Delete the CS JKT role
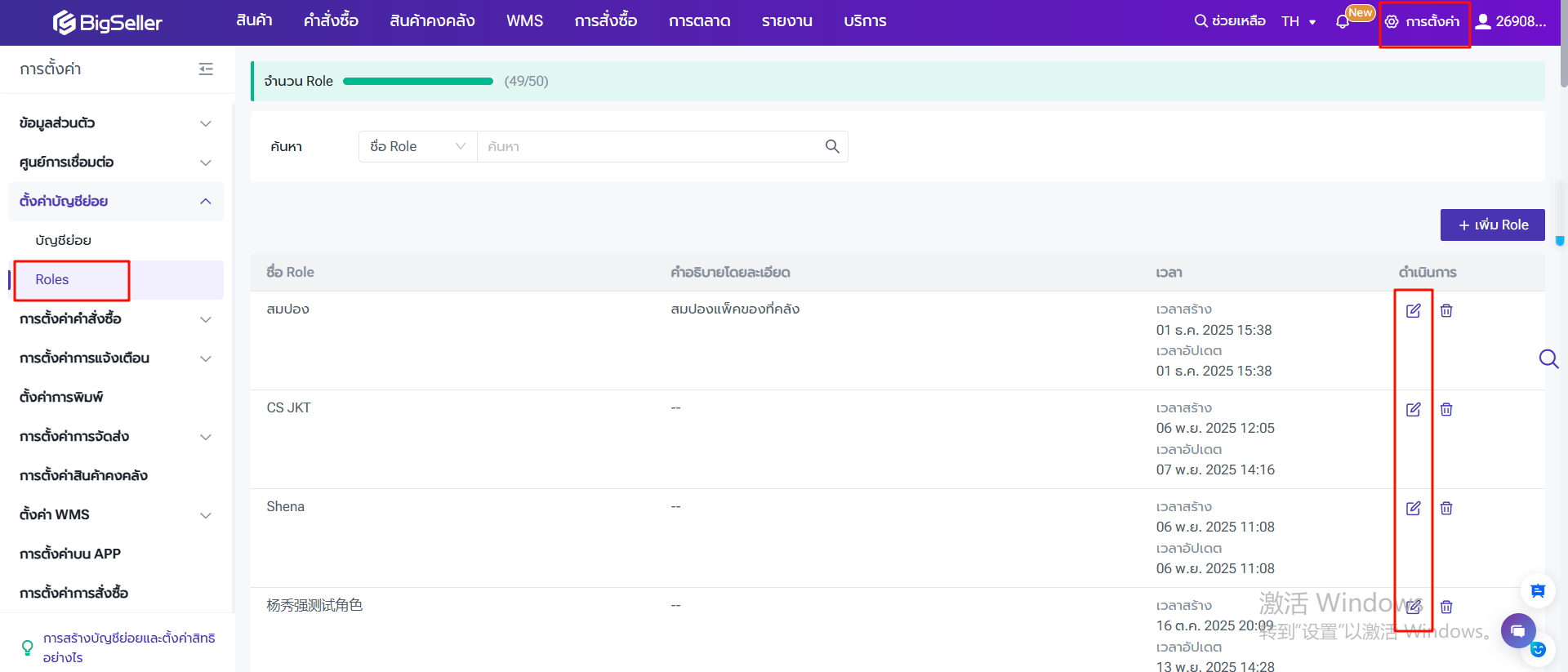The width and height of the screenshot is (1568, 672). (1445, 409)
